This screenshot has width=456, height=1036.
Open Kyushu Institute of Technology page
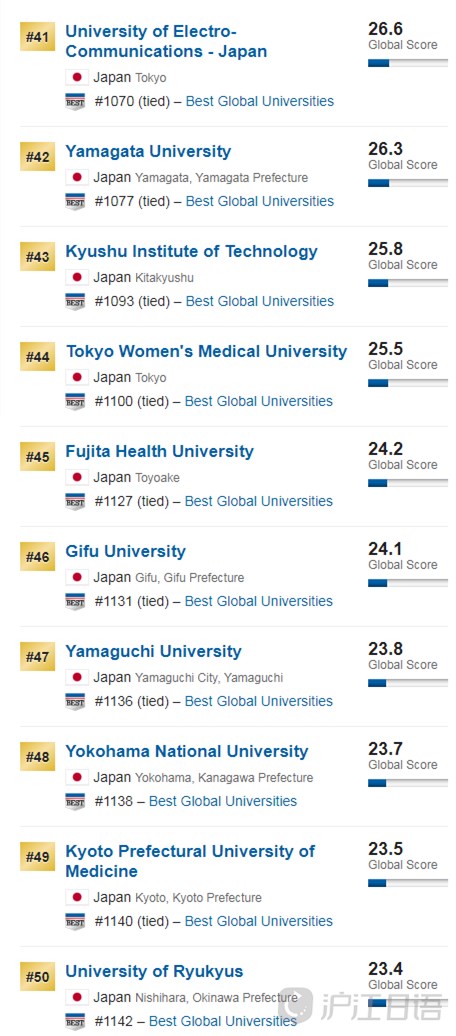192,252
